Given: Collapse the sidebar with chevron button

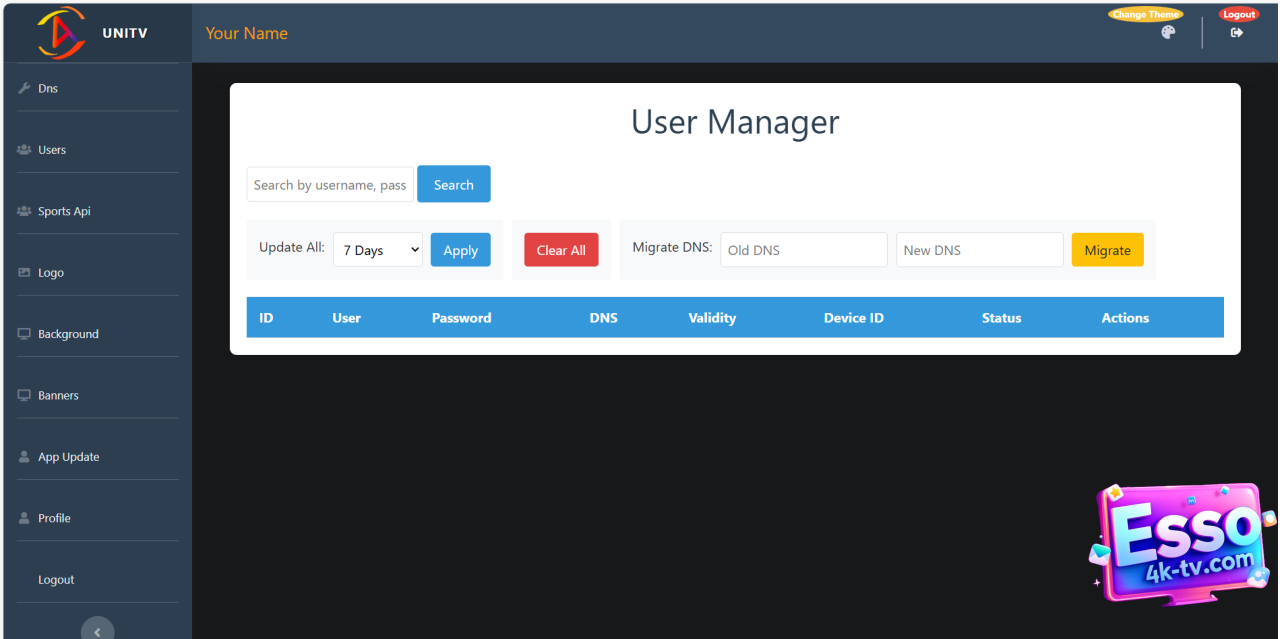Looking at the screenshot, I should coord(97,631).
